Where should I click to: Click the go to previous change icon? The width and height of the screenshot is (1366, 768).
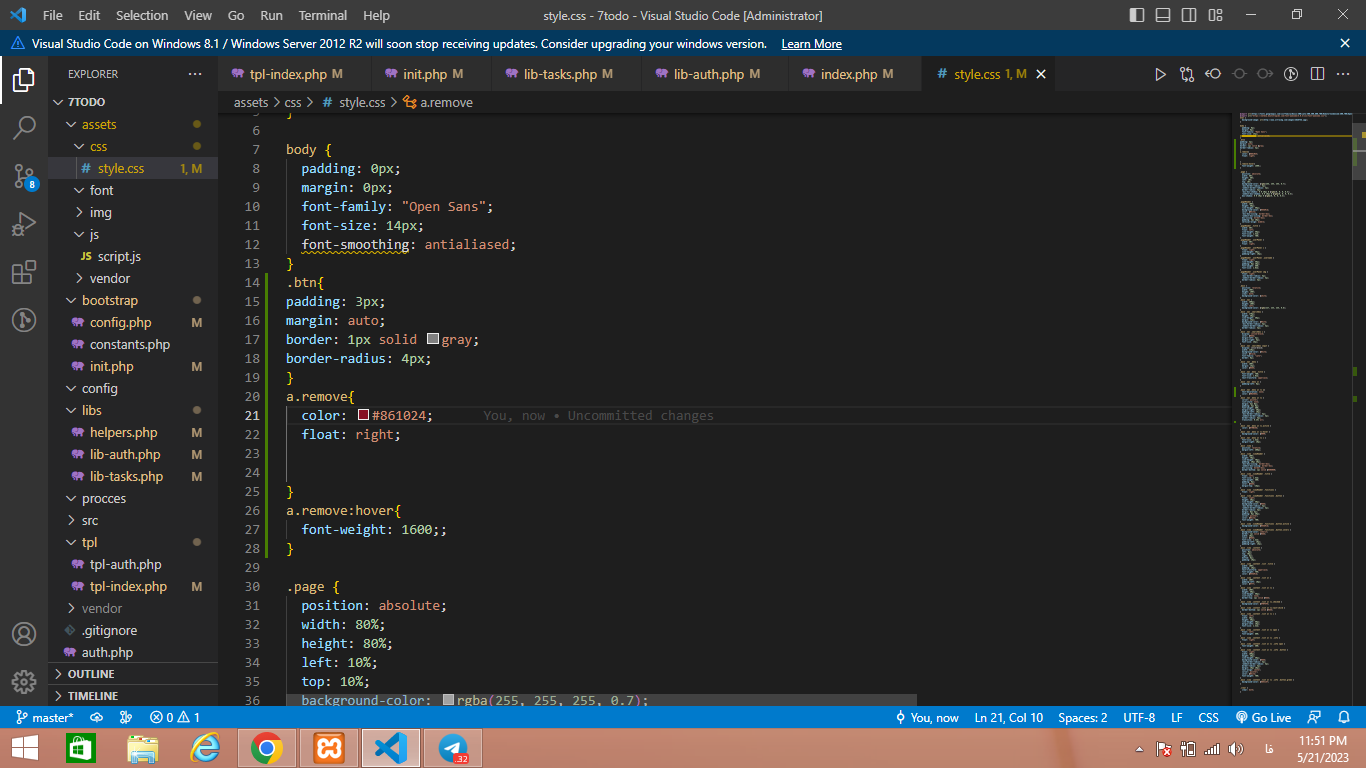(1213, 74)
